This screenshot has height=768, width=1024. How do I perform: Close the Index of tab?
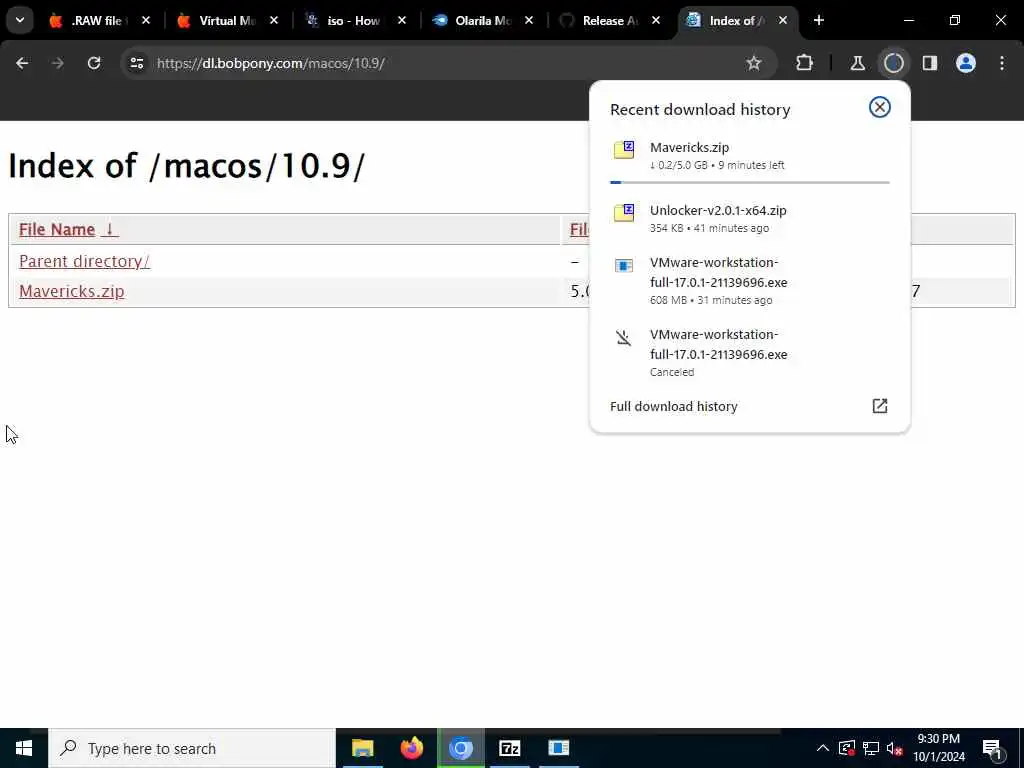pos(783,21)
